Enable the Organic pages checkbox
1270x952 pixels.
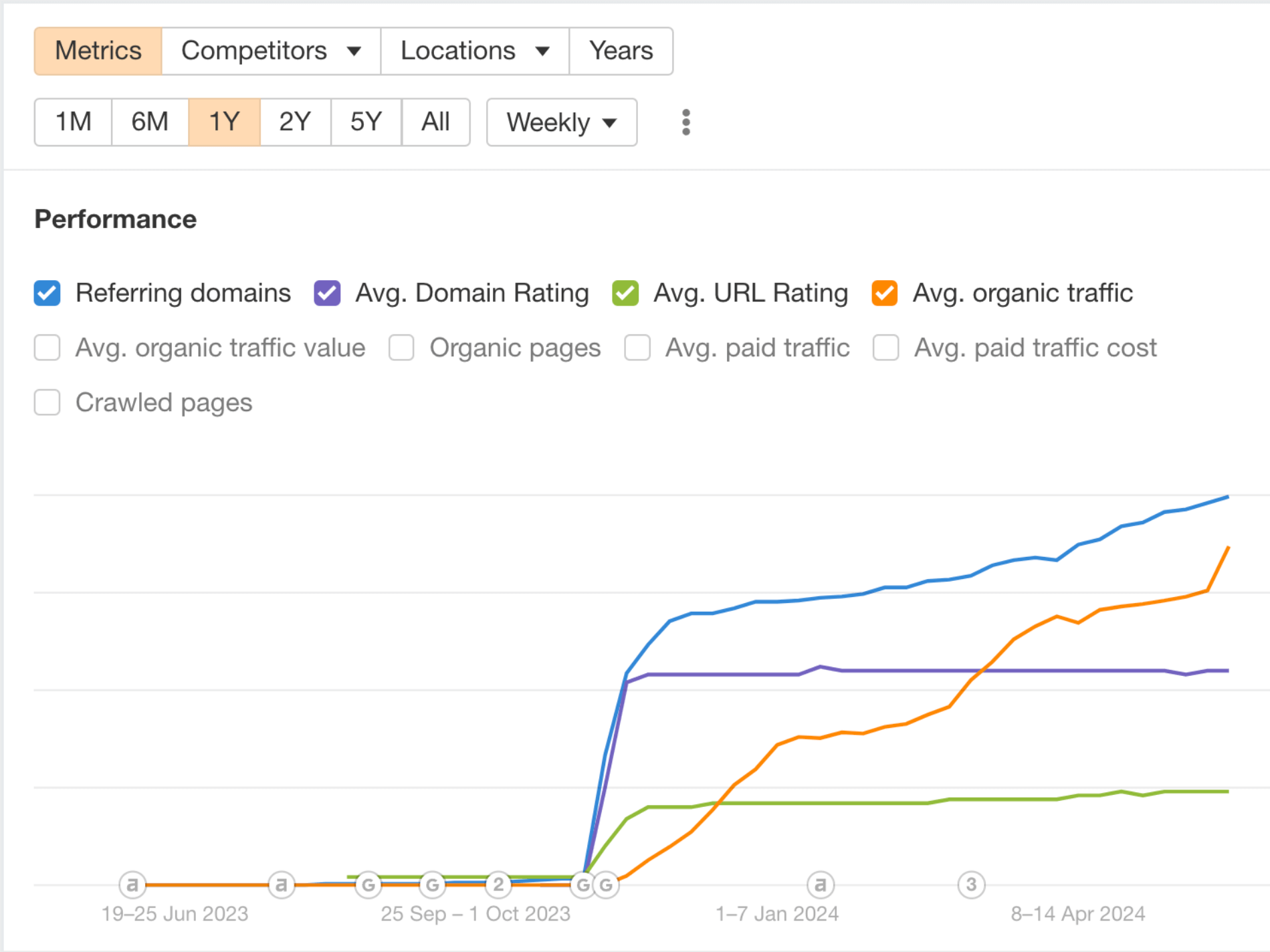tap(401, 348)
